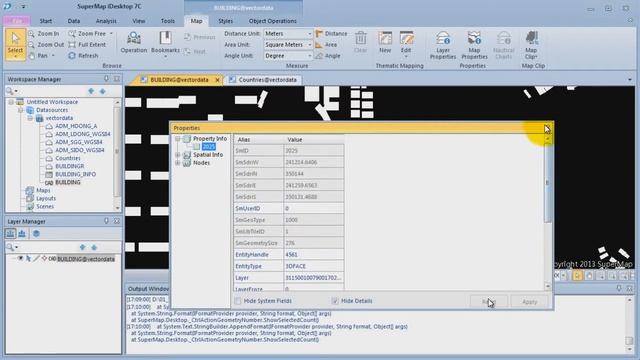Edit the SmUserID value field
This screenshot has height=360, width=640.
coord(313,208)
